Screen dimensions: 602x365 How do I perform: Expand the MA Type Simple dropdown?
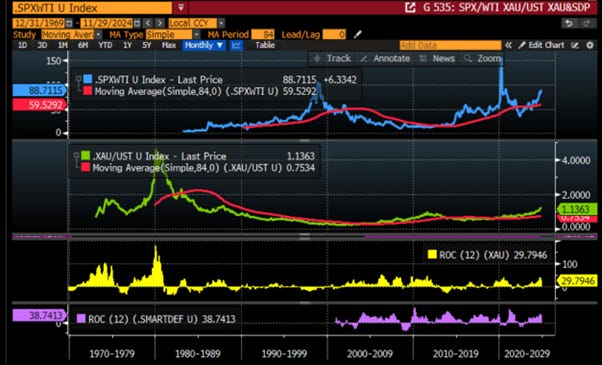click(x=197, y=35)
